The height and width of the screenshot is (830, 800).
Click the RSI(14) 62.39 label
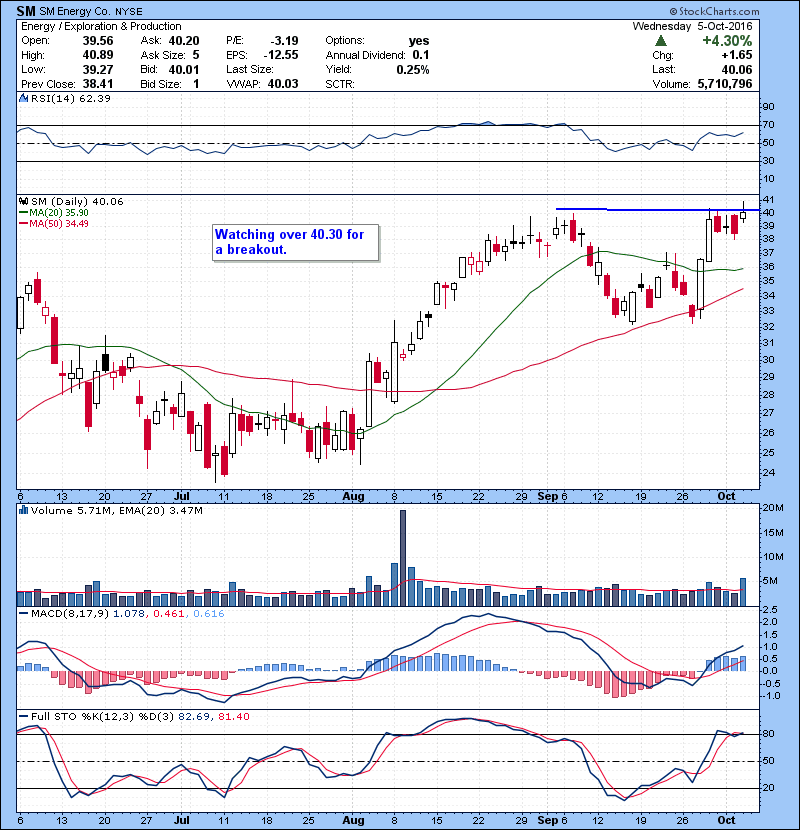pyautogui.click(x=71, y=98)
